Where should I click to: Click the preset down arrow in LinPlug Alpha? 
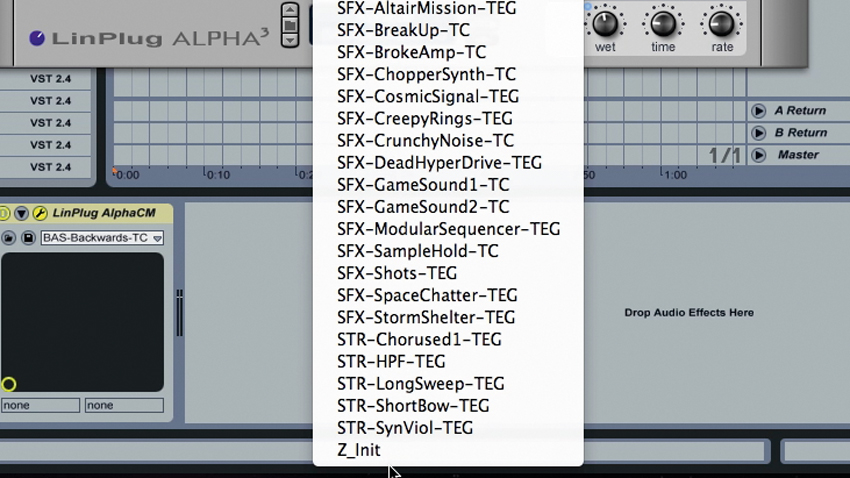point(290,40)
